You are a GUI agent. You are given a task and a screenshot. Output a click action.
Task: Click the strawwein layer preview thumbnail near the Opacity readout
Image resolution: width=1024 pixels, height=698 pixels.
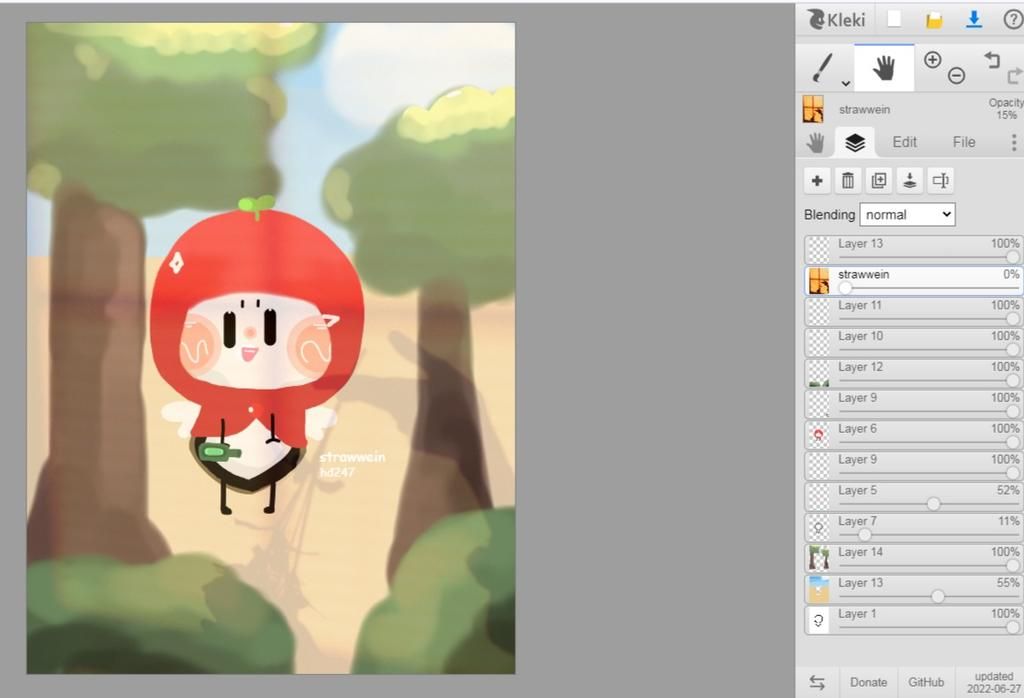click(813, 109)
